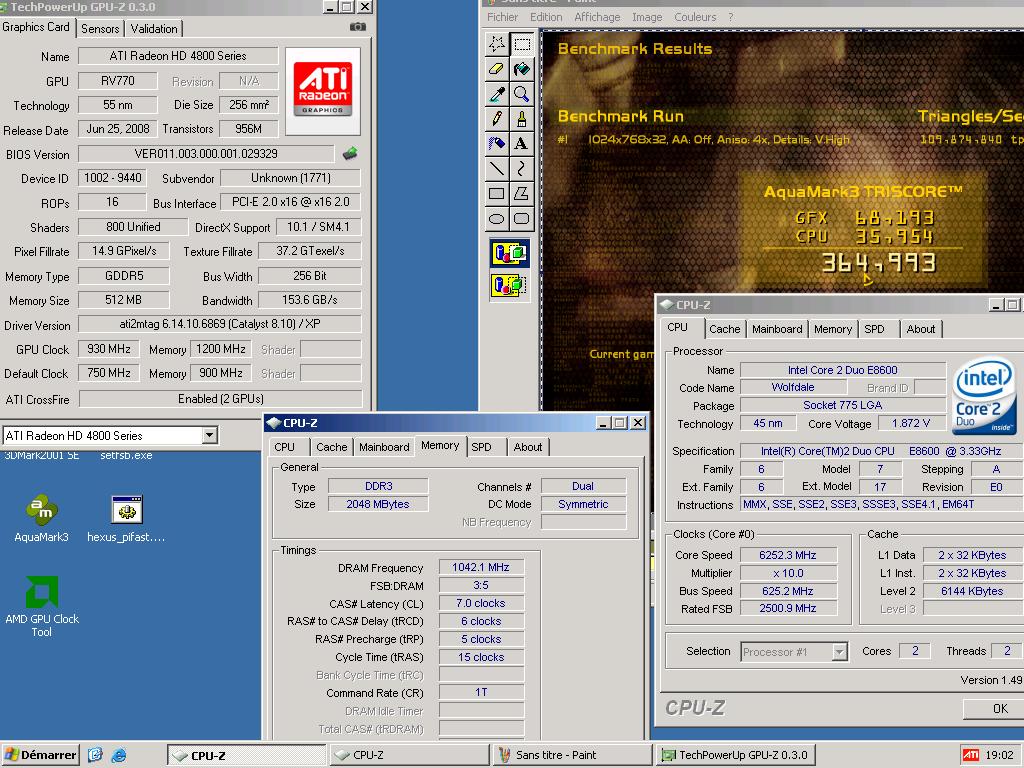Click the BIOS Version field in GPU-Z
Viewport: 1024px width, 768px height.
[x=206, y=153]
